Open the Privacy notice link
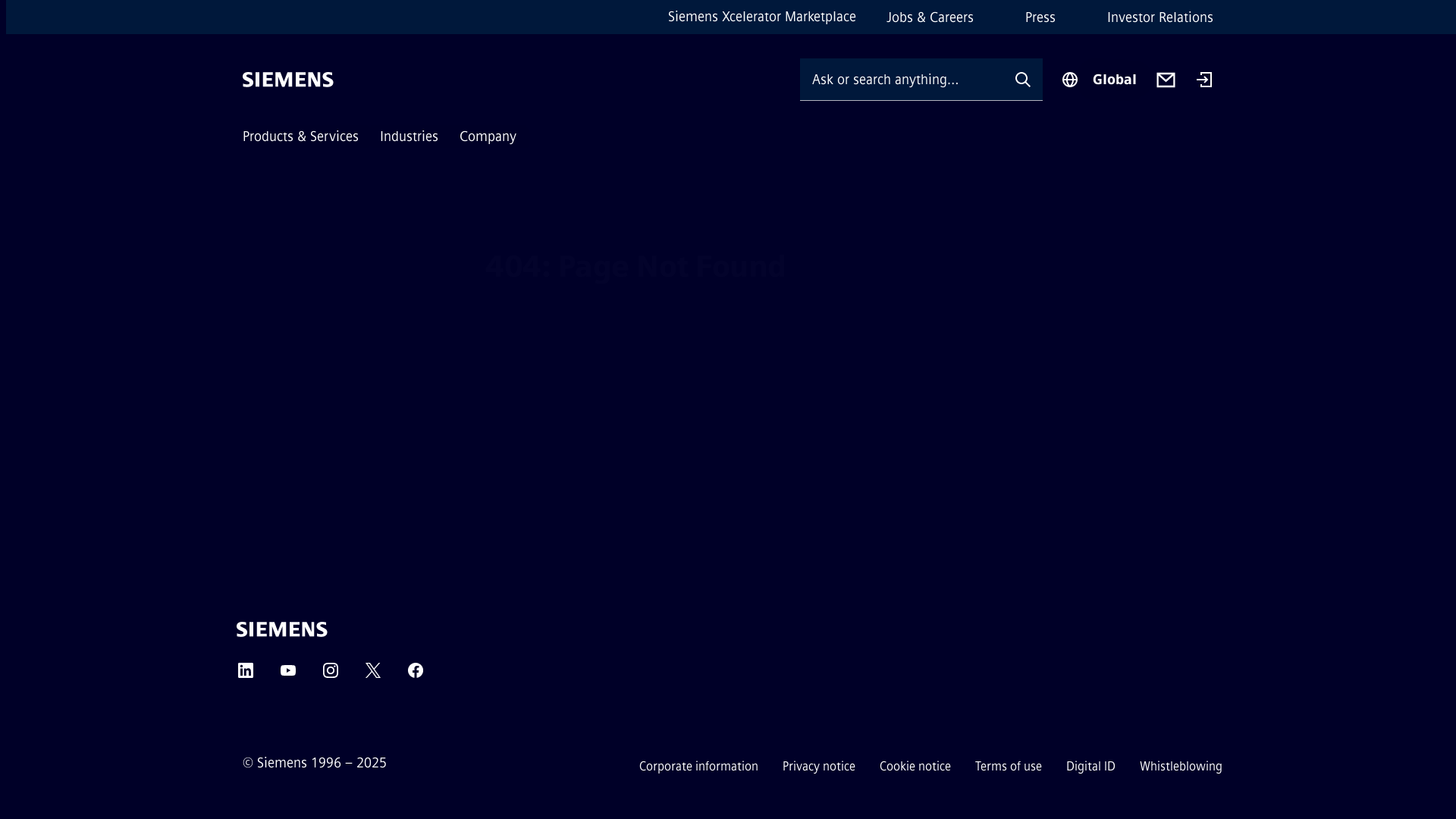1456x819 pixels. click(818, 766)
